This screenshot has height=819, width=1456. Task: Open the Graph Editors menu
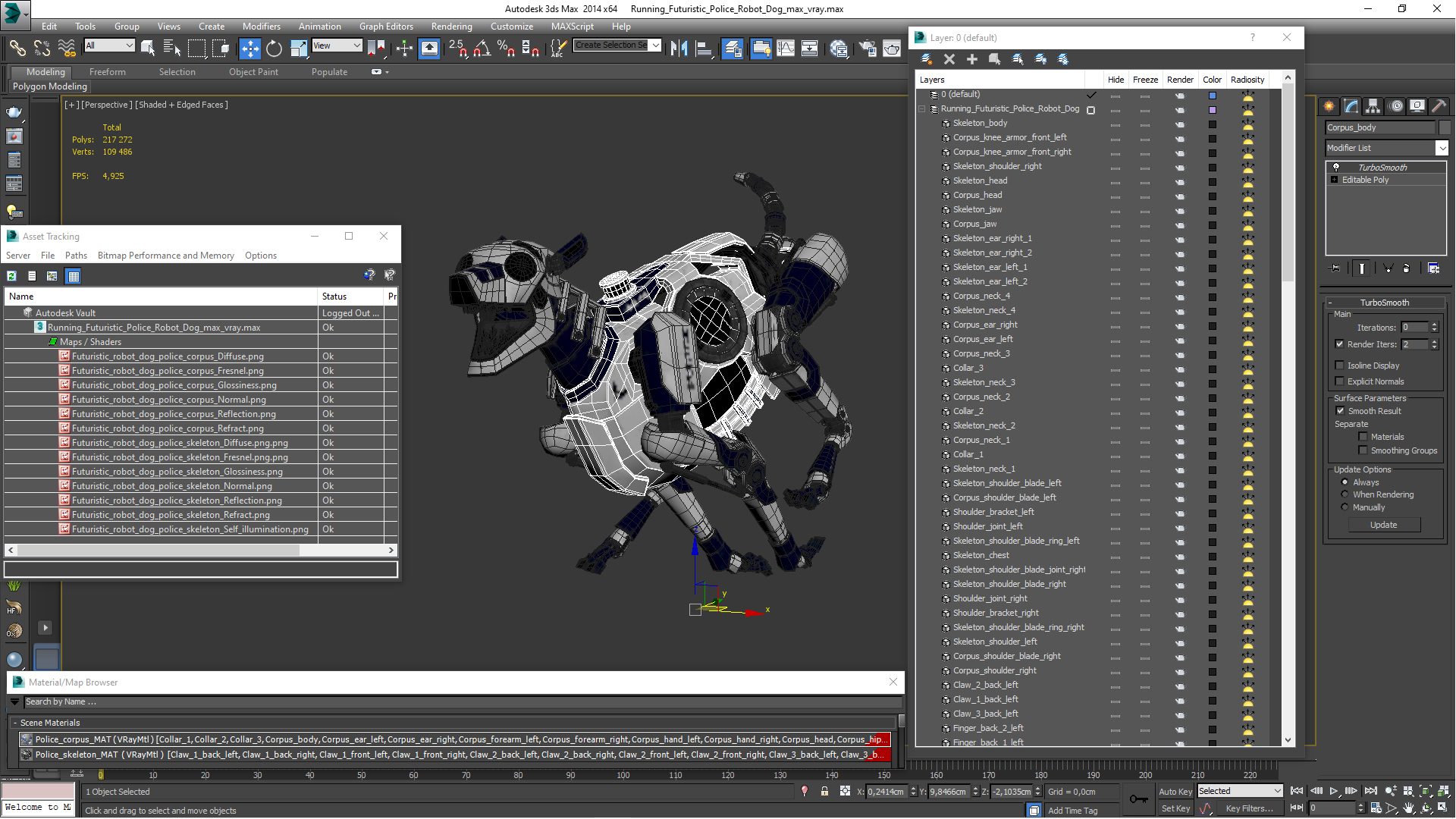386,27
